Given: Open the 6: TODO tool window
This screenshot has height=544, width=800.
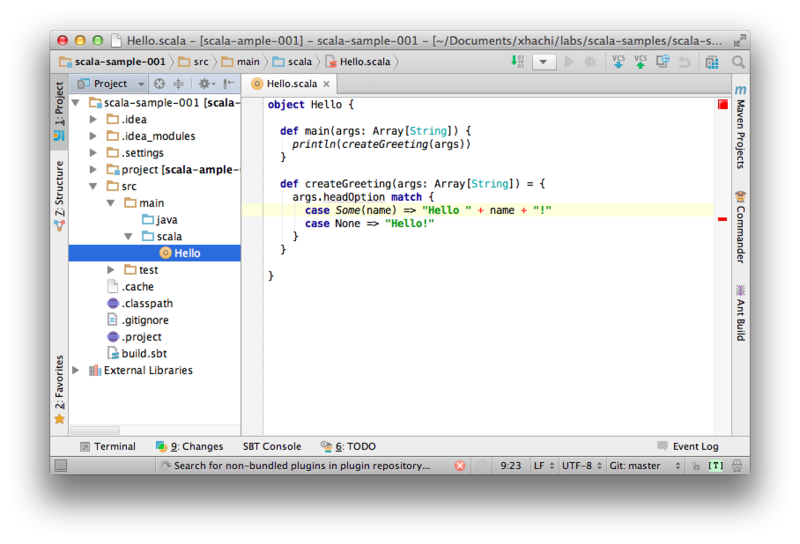Looking at the screenshot, I should coord(348,447).
